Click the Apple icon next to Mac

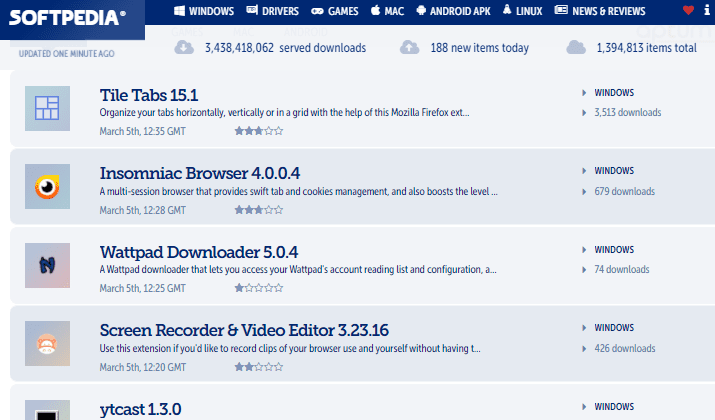pyautogui.click(x=375, y=10)
